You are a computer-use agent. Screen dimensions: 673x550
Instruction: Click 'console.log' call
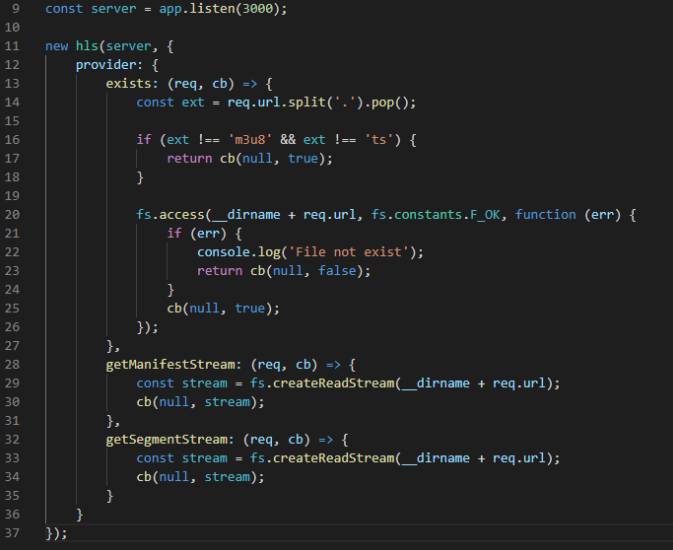point(239,252)
